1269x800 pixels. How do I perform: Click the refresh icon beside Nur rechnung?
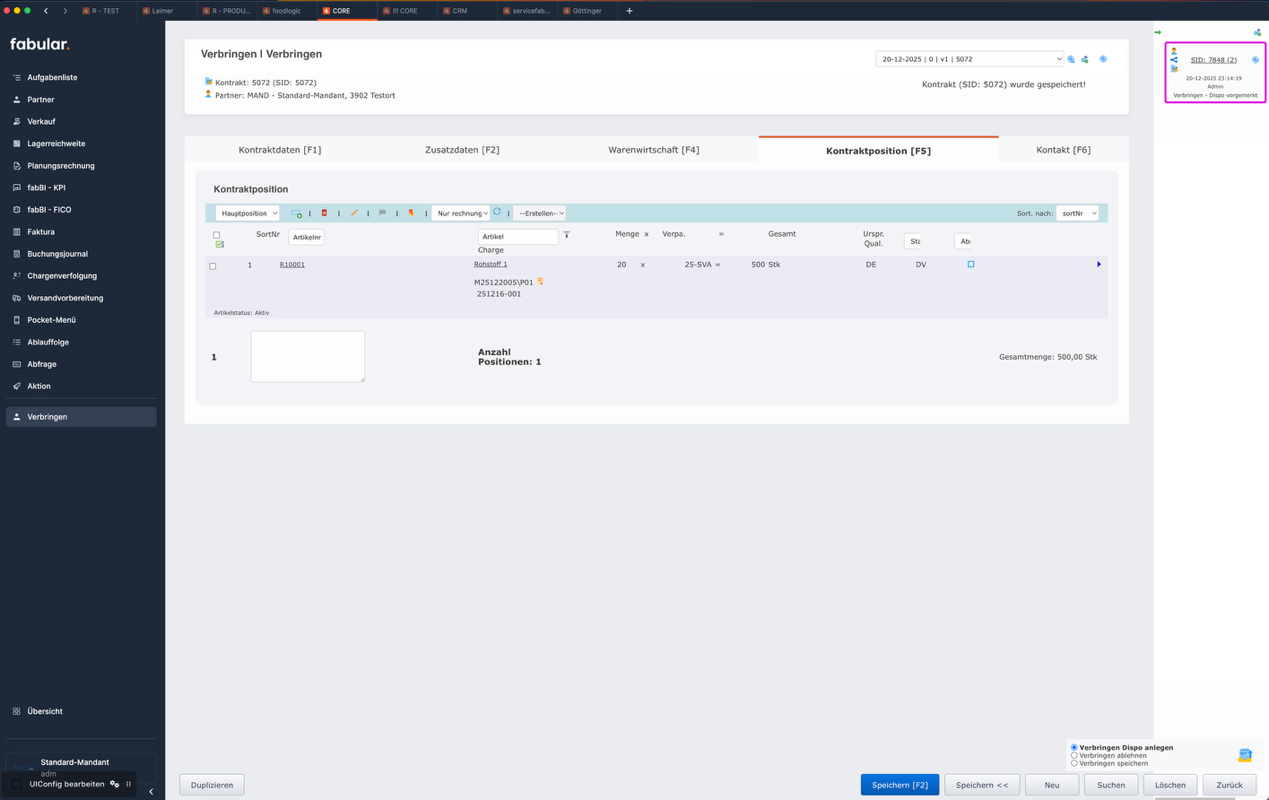click(x=497, y=212)
